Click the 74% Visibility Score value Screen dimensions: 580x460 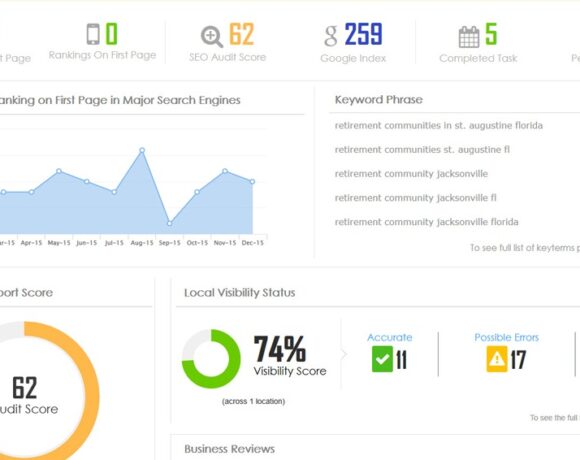point(280,349)
